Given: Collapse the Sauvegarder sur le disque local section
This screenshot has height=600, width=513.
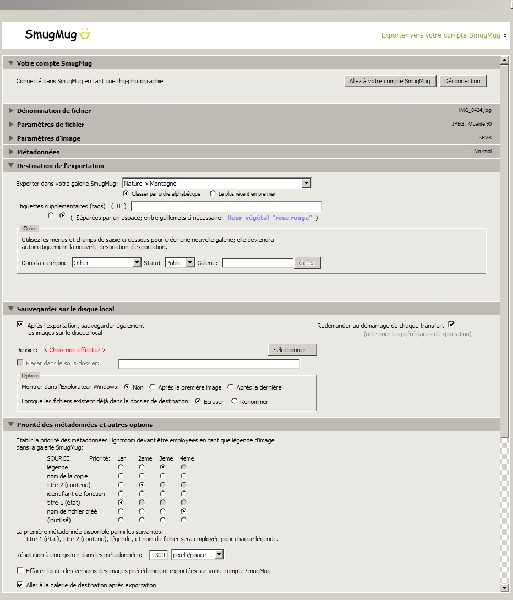Looking at the screenshot, I should [11, 308].
